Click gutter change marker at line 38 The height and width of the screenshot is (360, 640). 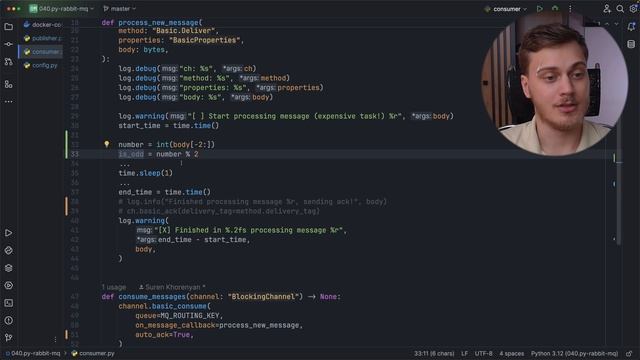[x=66, y=206]
